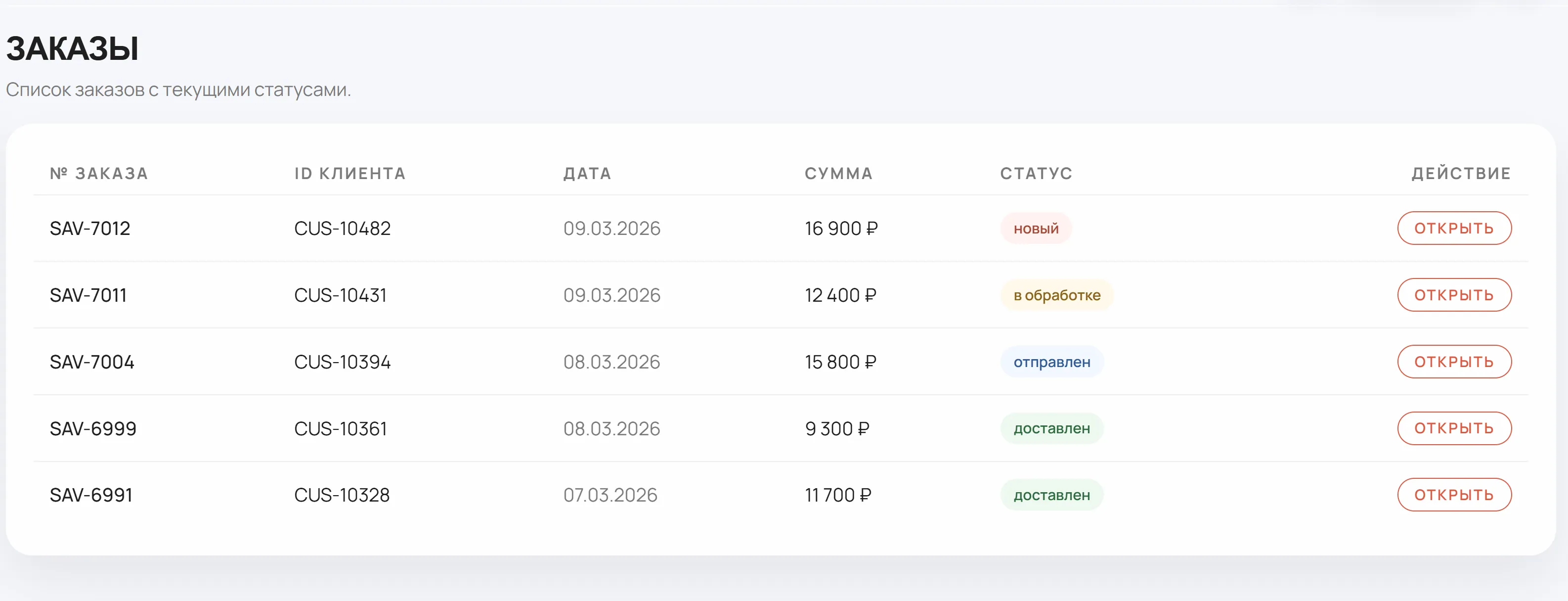Click the СУММА column header
Image resolution: width=1568 pixels, height=601 pixels.
click(839, 174)
